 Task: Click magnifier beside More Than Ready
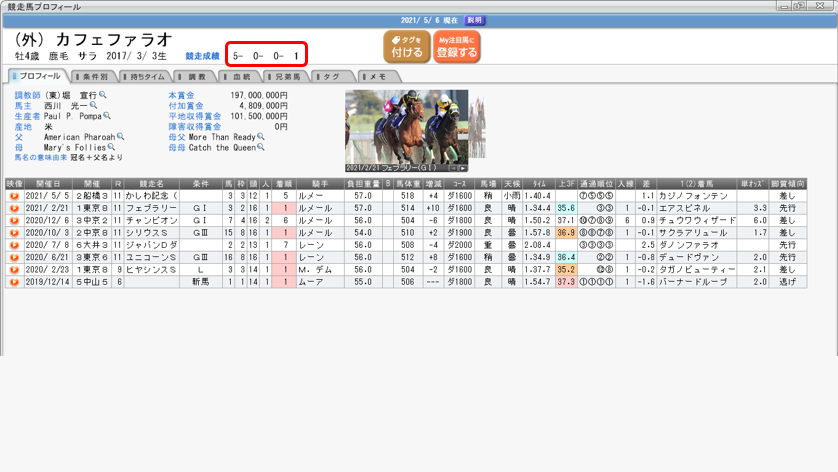(x=261, y=137)
